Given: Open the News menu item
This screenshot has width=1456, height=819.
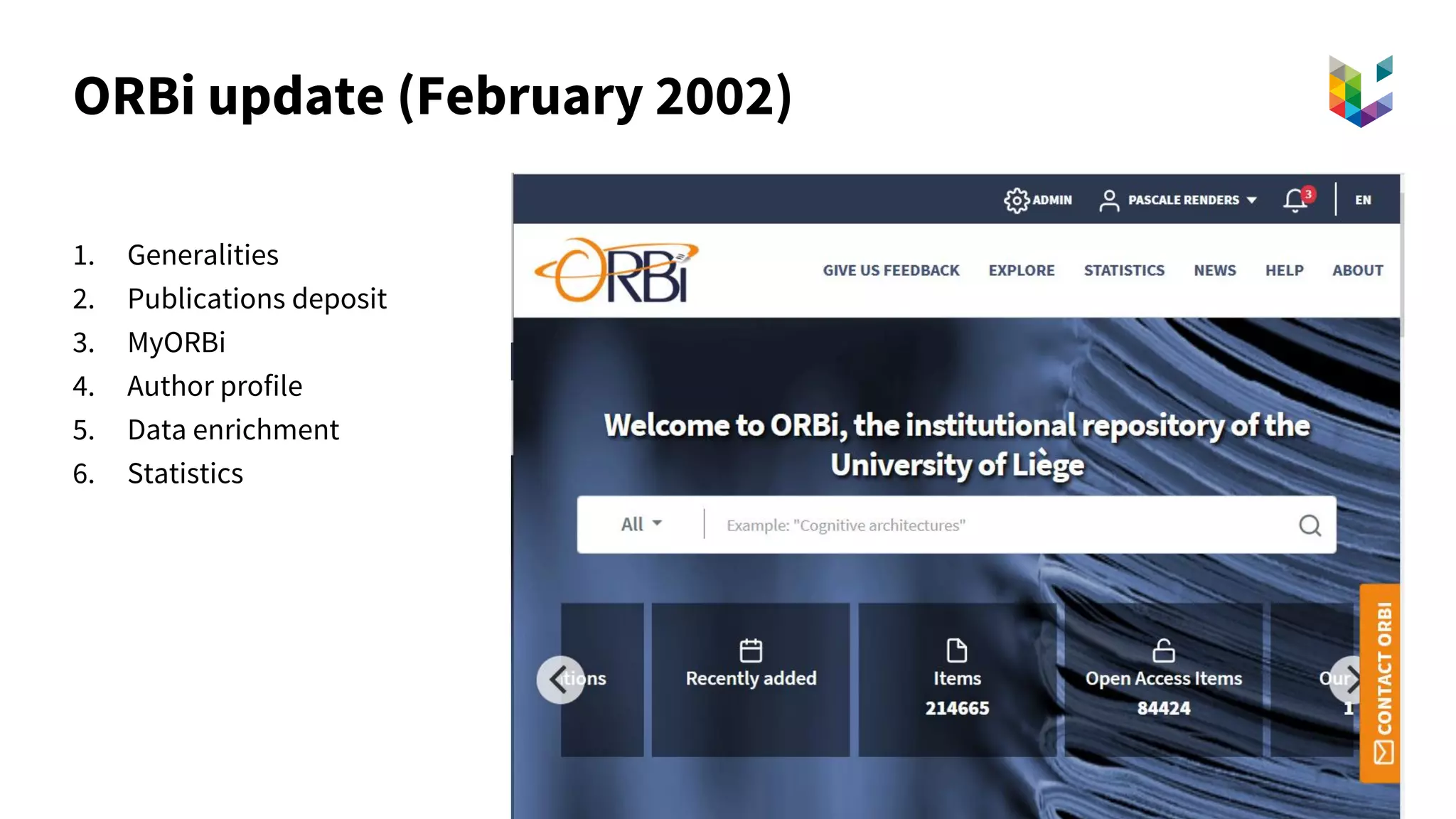Looking at the screenshot, I should point(1215,271).
